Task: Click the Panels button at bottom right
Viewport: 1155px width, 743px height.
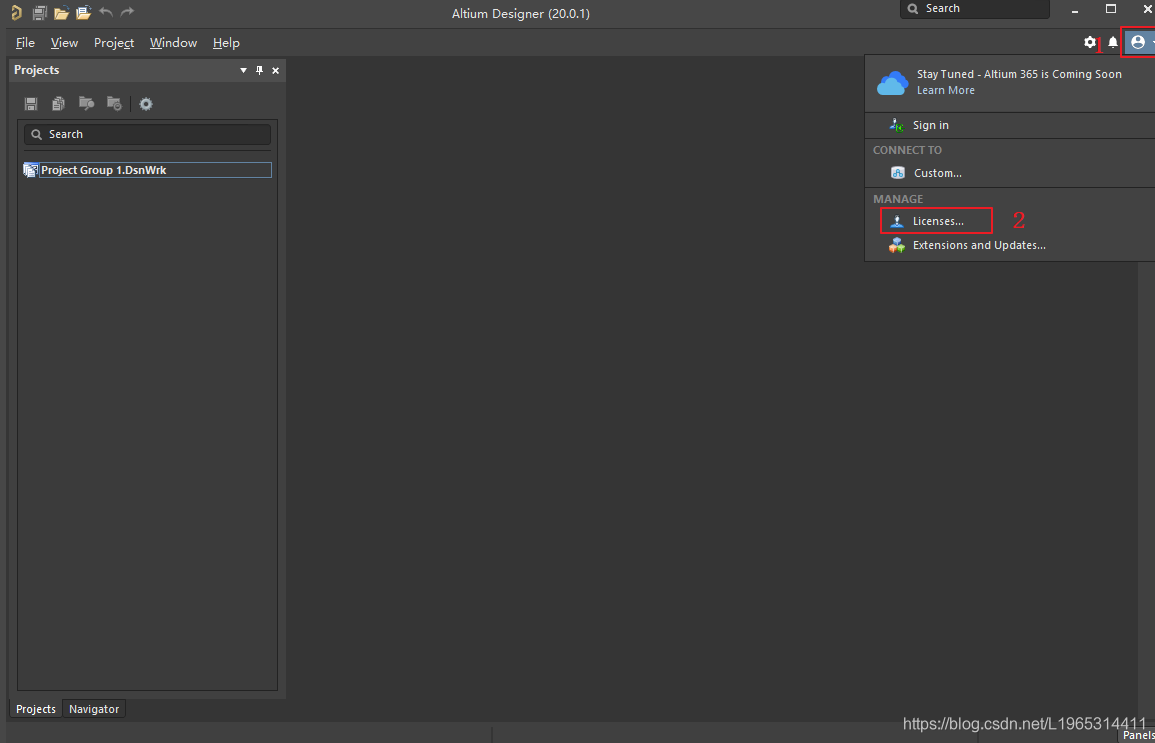Action: pyautogui.click(x=1138, y=735)
